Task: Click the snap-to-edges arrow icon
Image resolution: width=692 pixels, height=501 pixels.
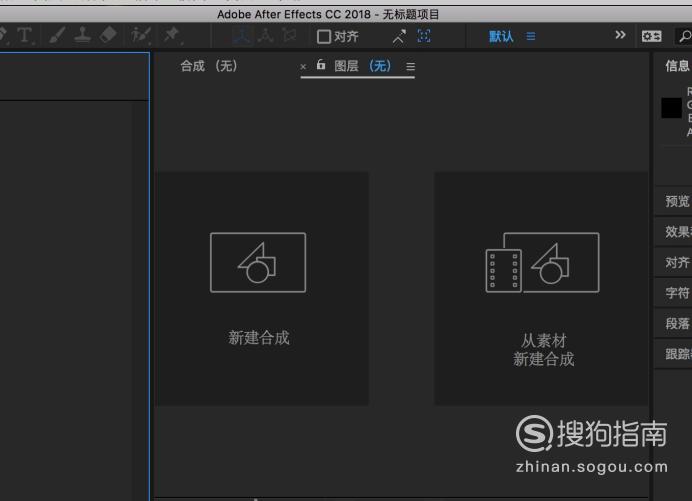Action: click(399, 37)
